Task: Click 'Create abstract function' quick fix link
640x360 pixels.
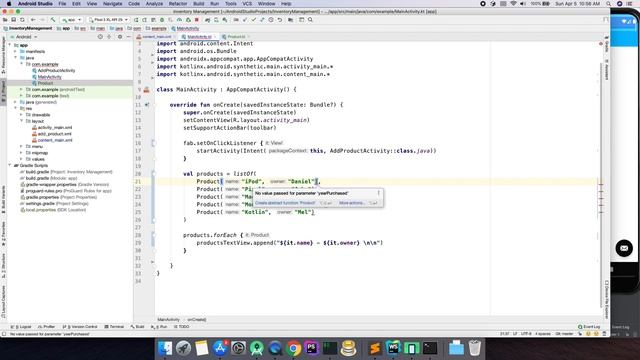Action: coord(285,203)
